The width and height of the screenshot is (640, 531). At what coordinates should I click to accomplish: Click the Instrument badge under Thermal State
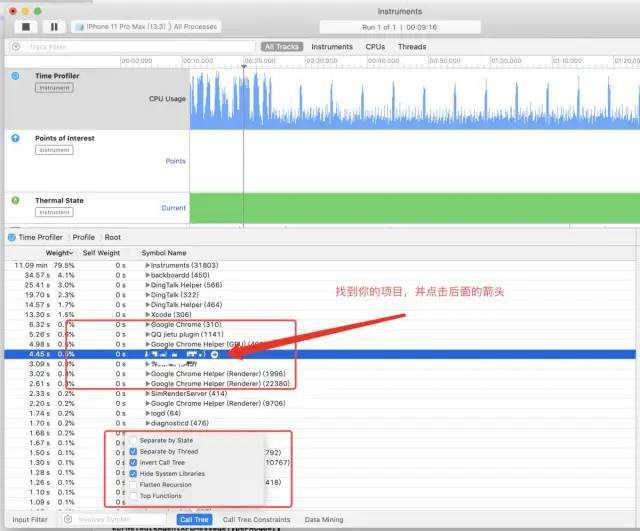pyautogui.click(x=54, y=212)
